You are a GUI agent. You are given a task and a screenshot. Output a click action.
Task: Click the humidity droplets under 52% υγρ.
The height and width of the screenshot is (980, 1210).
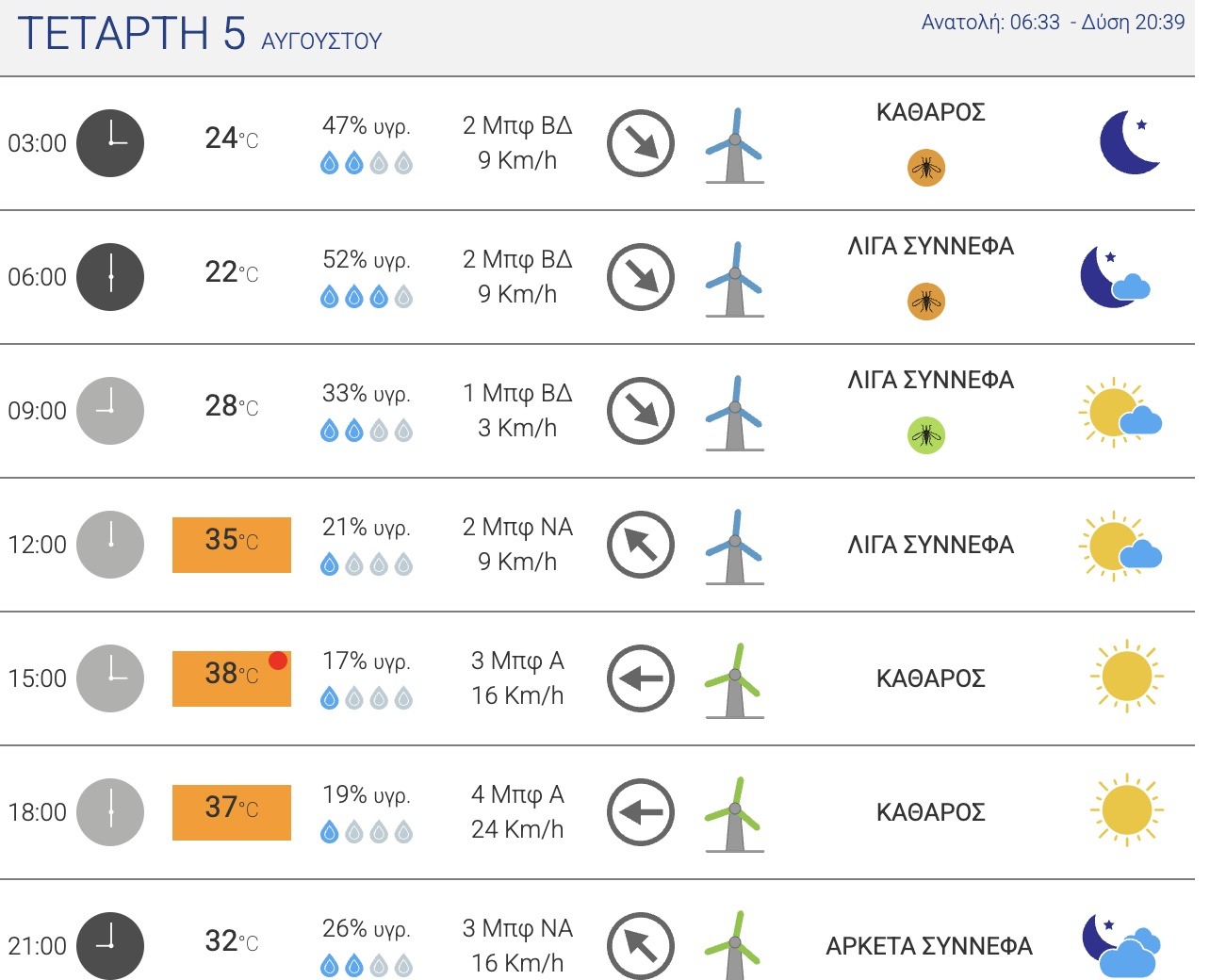pyautogui.click(x=367, y=298)
